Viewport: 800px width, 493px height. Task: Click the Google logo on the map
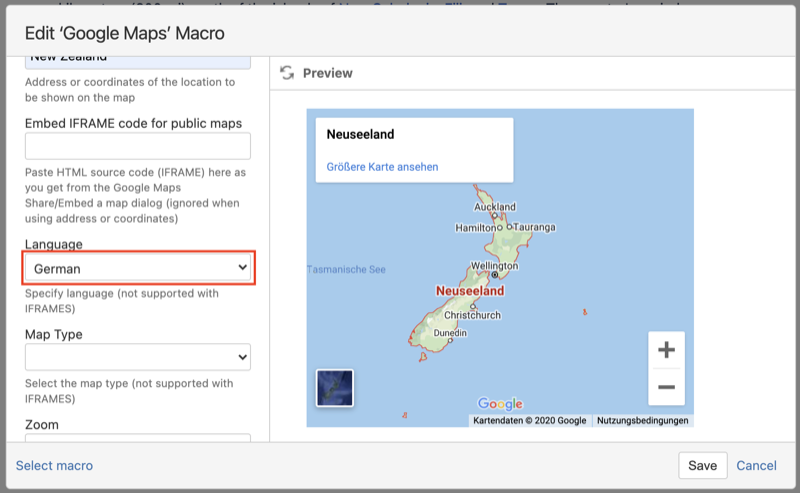(500, 403)
